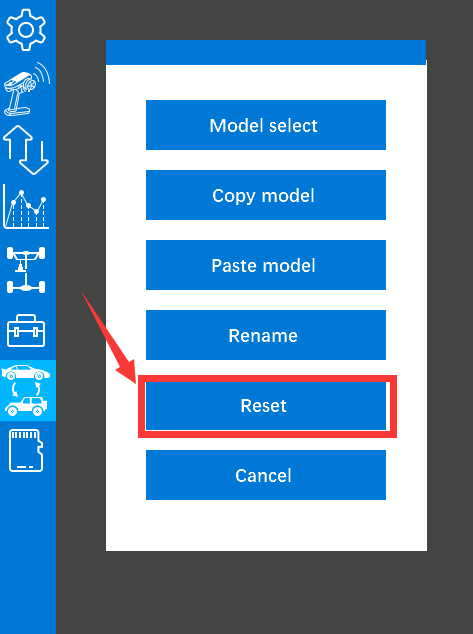The width and height of the screenshot is (473, 634).
Task: Click the highlighted Reset button
Action: click(x=266, y=406)
